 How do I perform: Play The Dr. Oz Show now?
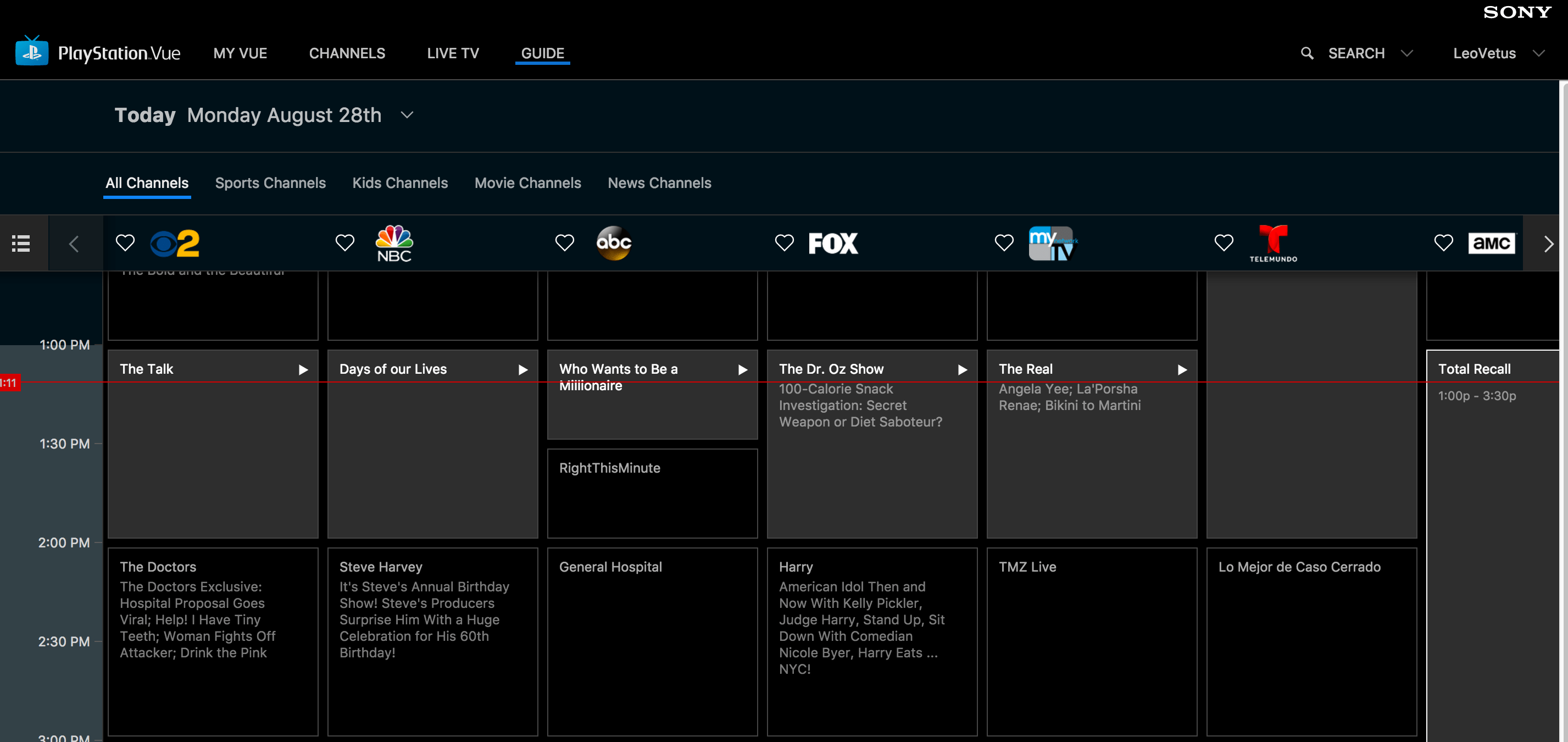pos(963,369)
